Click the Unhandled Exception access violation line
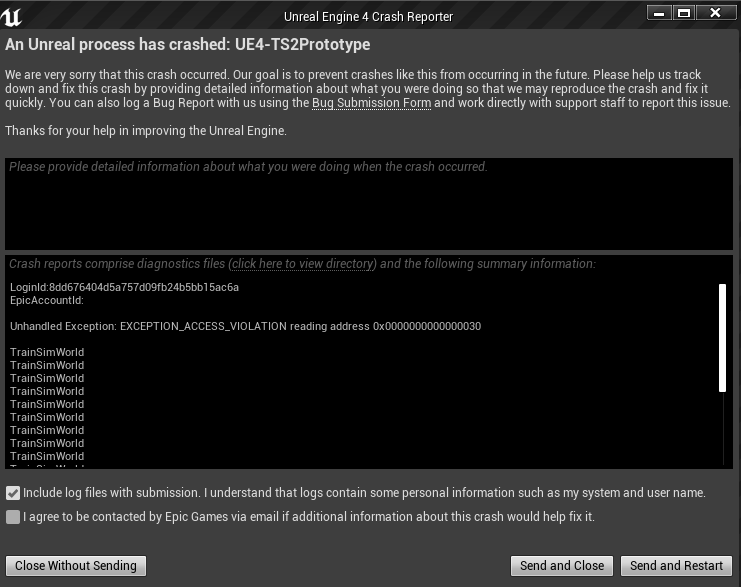Screen dimensions: 741x587 [245, 326]
